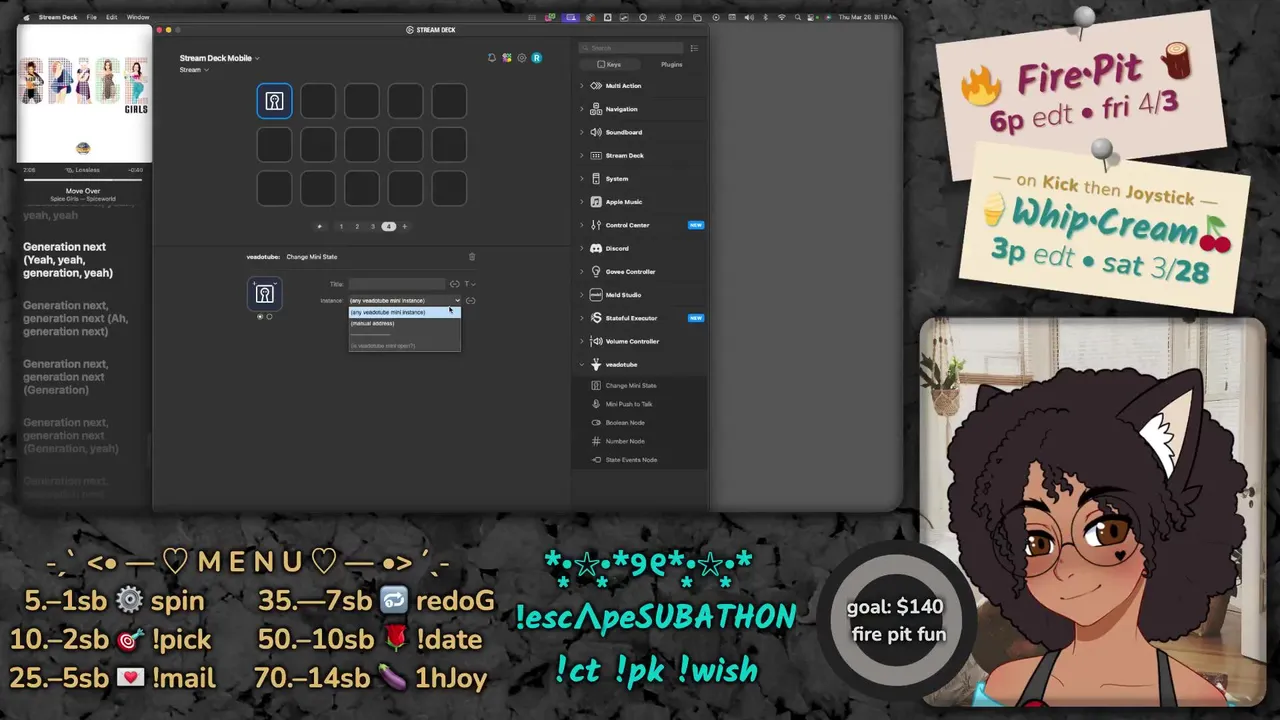This screenshot has height=720, width=1280.
Task: Switch to the Keys tab
Action: (608, 64)
